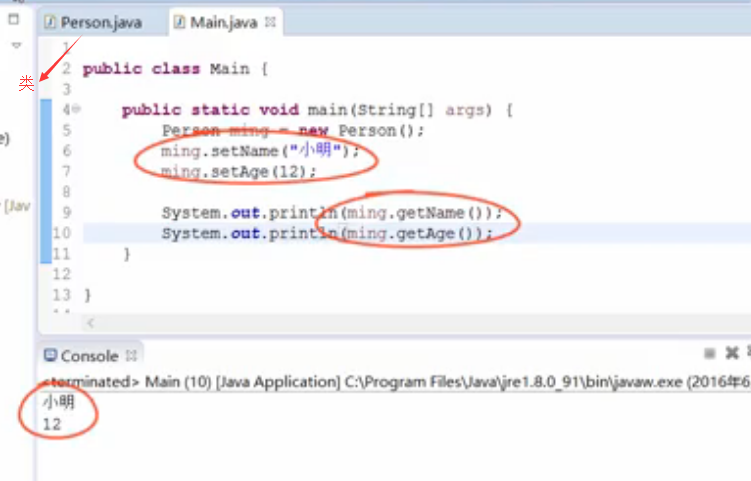Click console output line '12'
Viewport: 751px width, 481px height.
(52, 424)
